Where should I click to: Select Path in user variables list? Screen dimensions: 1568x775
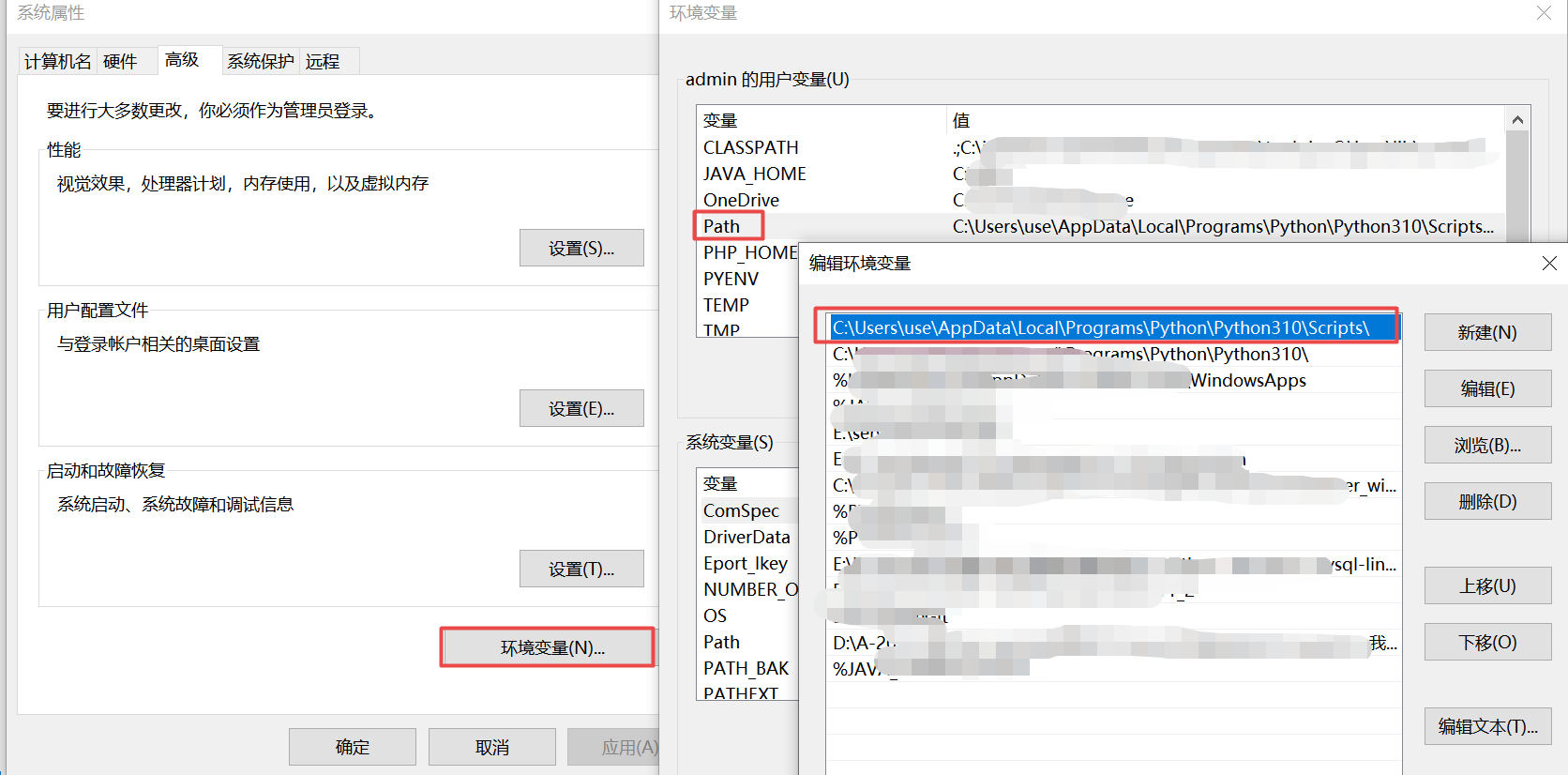(1100, 226)
